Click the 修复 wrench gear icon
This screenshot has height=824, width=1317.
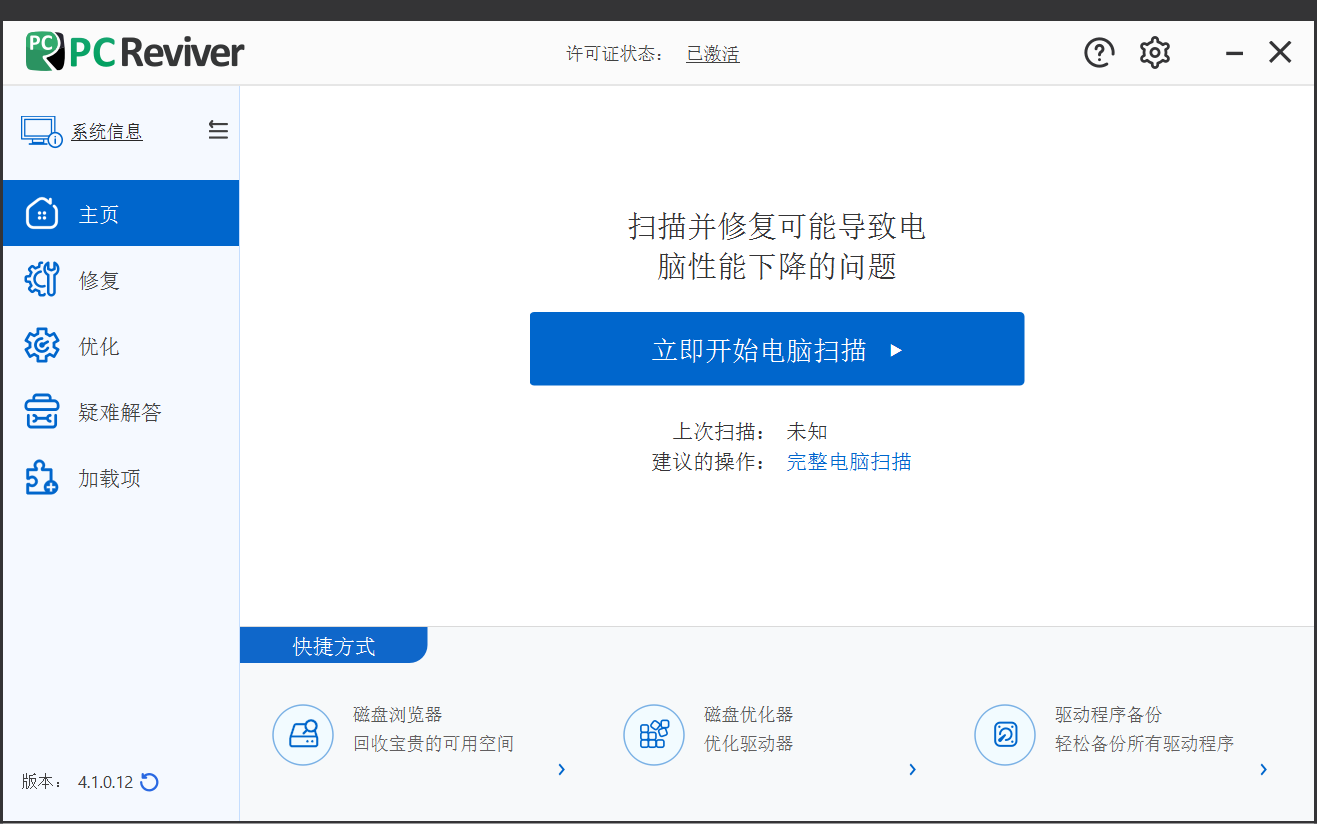point(41,280)
